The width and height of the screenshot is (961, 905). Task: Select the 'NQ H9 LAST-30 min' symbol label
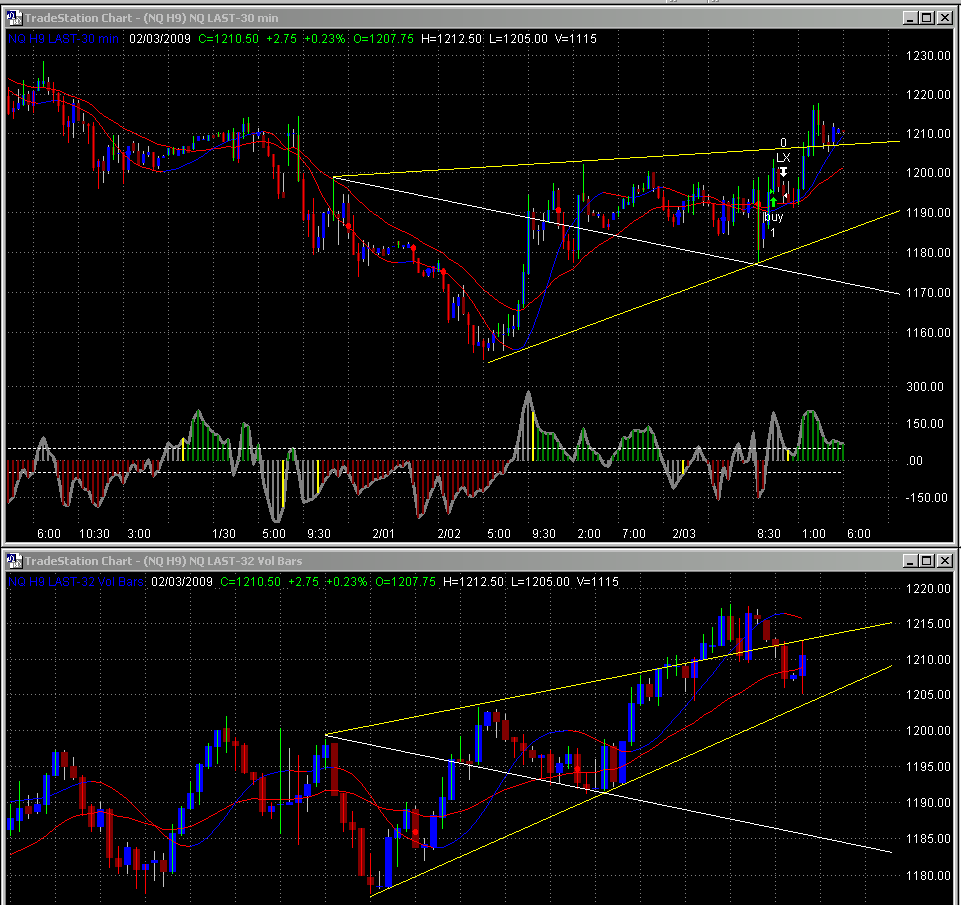tap(64, 39)
